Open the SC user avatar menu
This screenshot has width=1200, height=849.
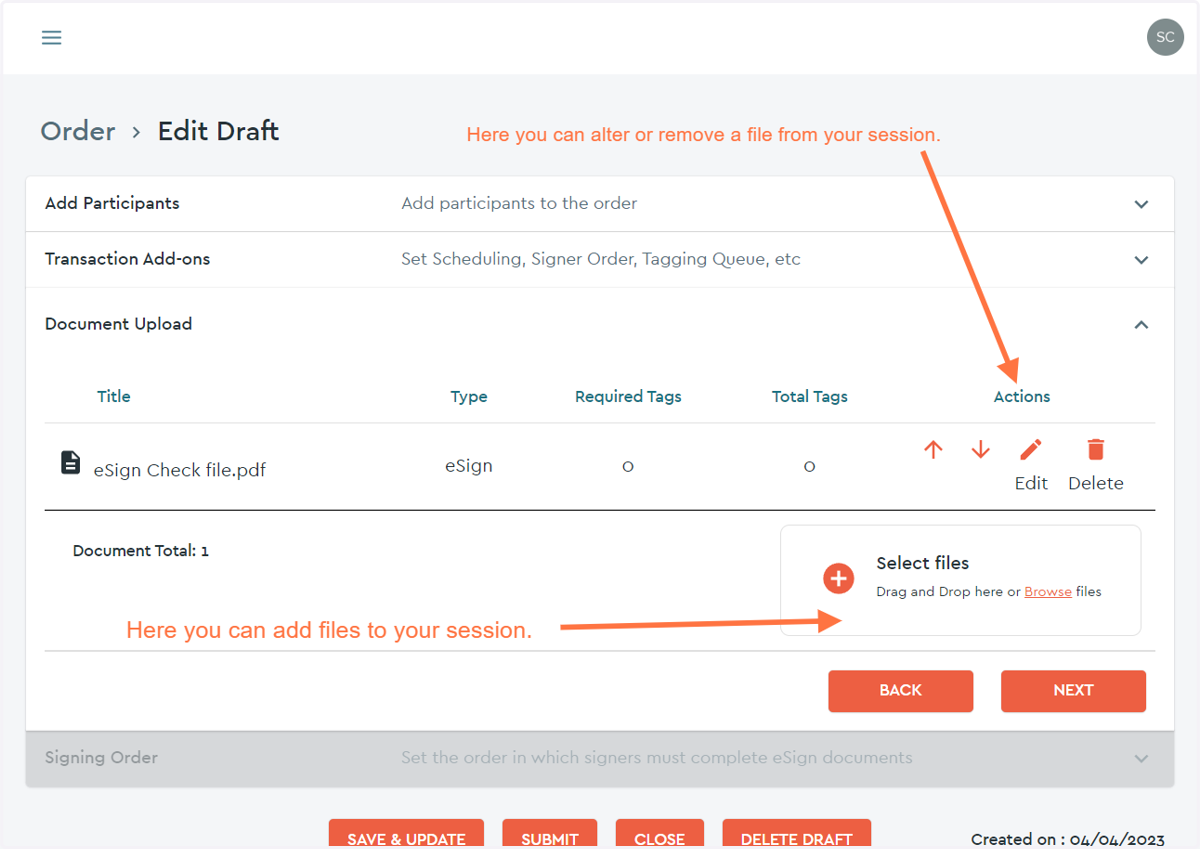[1165, 37]
